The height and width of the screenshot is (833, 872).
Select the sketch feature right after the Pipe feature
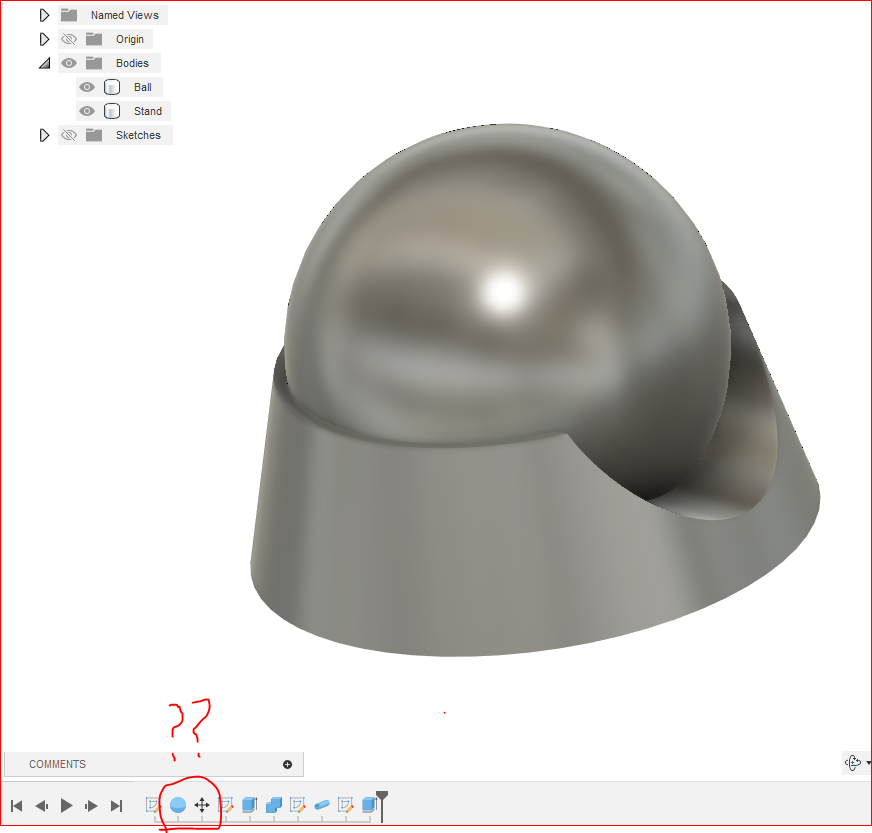point(346,805)
